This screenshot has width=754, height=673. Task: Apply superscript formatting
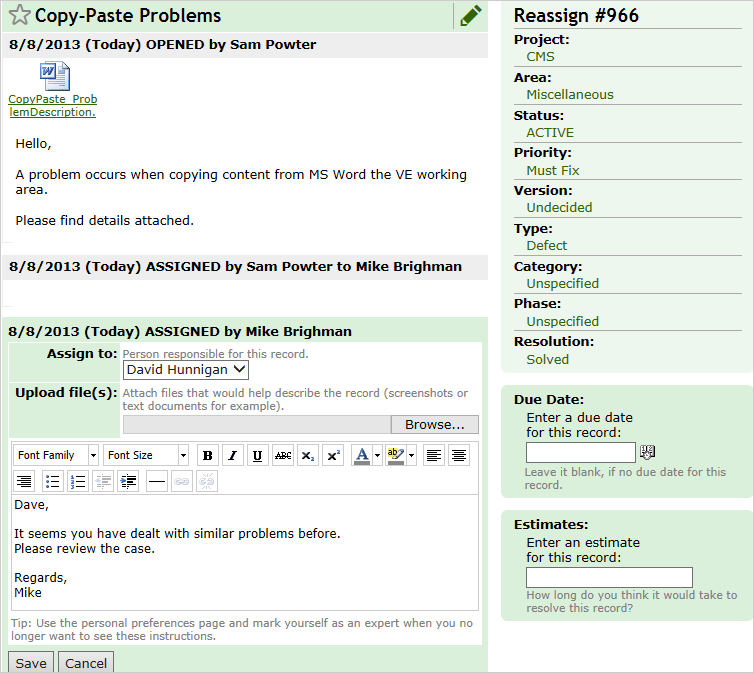click(x=334, y=456)
